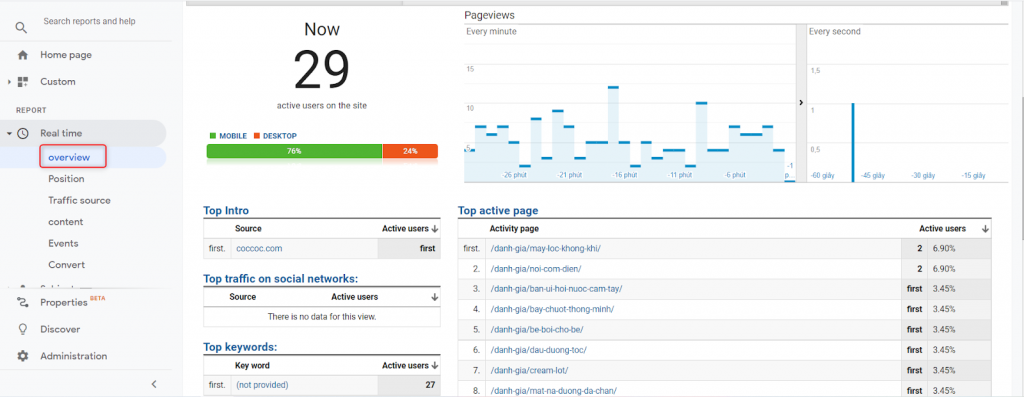Click the green mobile 76% bar
This screenshot has height=397, width=1024.
click(x=295, y=151)
